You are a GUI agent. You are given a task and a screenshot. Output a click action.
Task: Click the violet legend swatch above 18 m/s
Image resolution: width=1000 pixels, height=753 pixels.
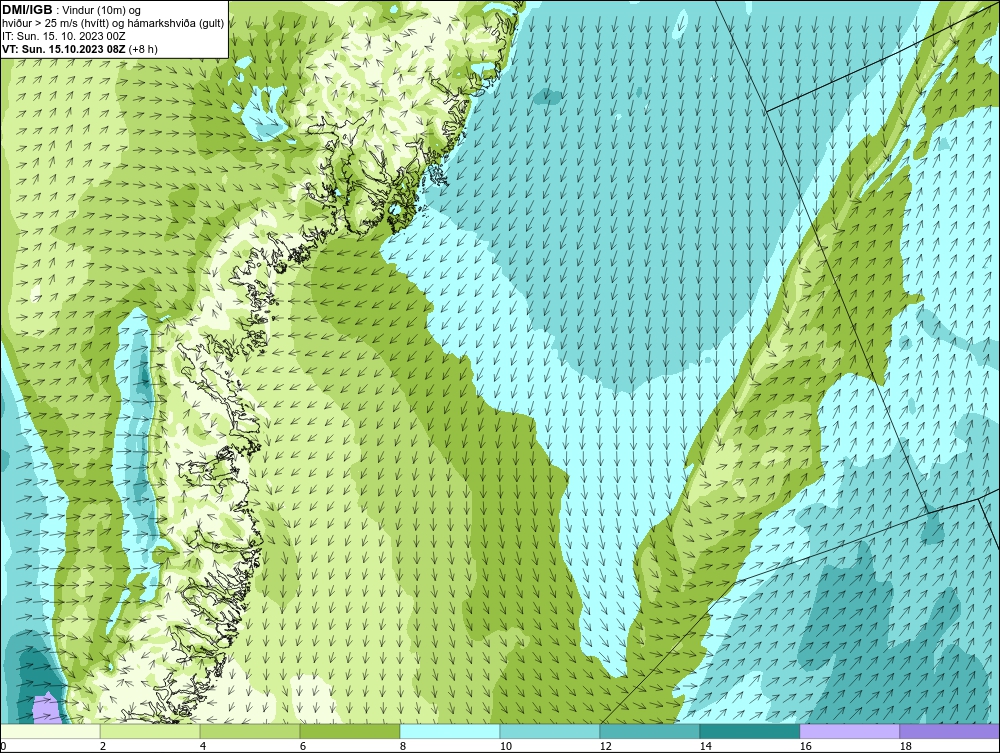tap(949, 731)
